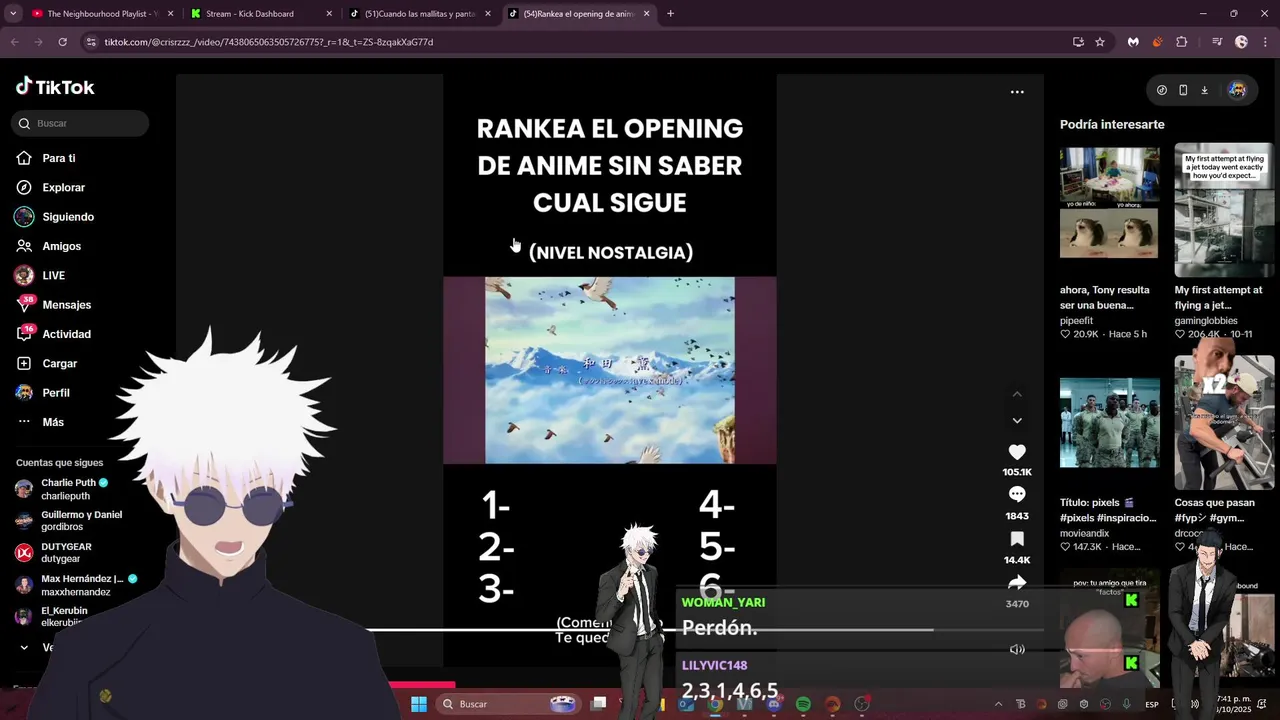Toggle video mute with speaker icon
The width and height of the screenshot is (1280, 720).
coord(1017,649)
